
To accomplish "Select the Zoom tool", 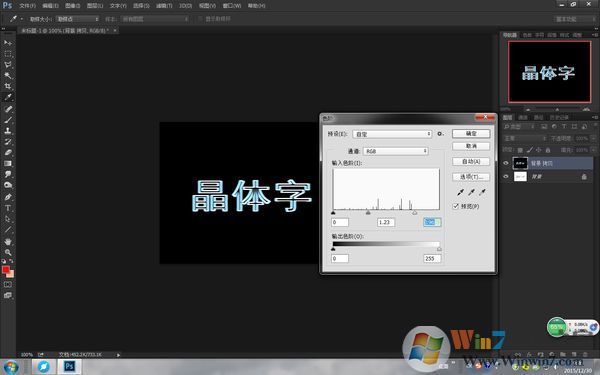I will (8, 252).
